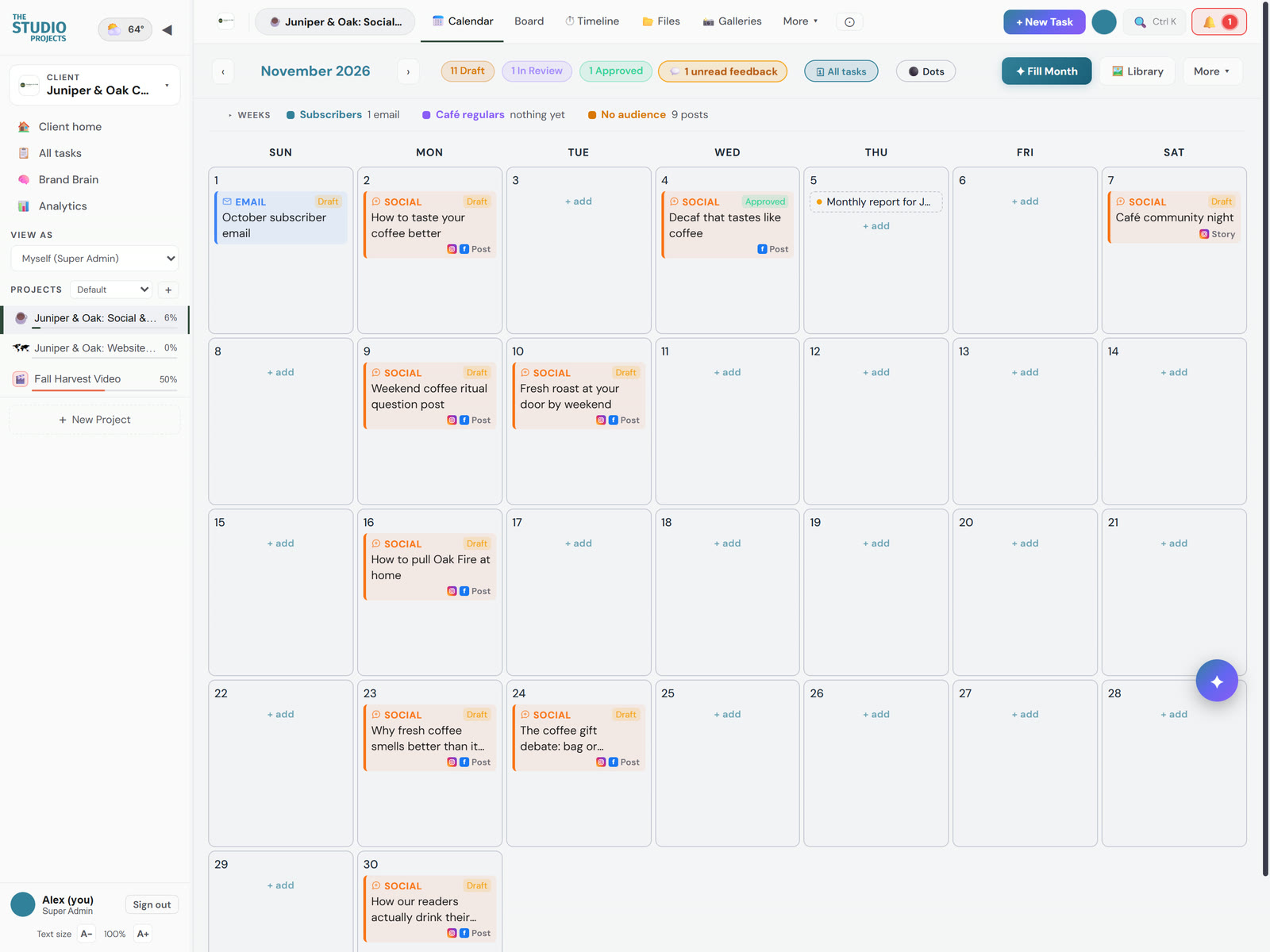Open the Client selector dropdown
Image resolution: width=1270 pixels, height=952 pixels.
click(95, 85)
